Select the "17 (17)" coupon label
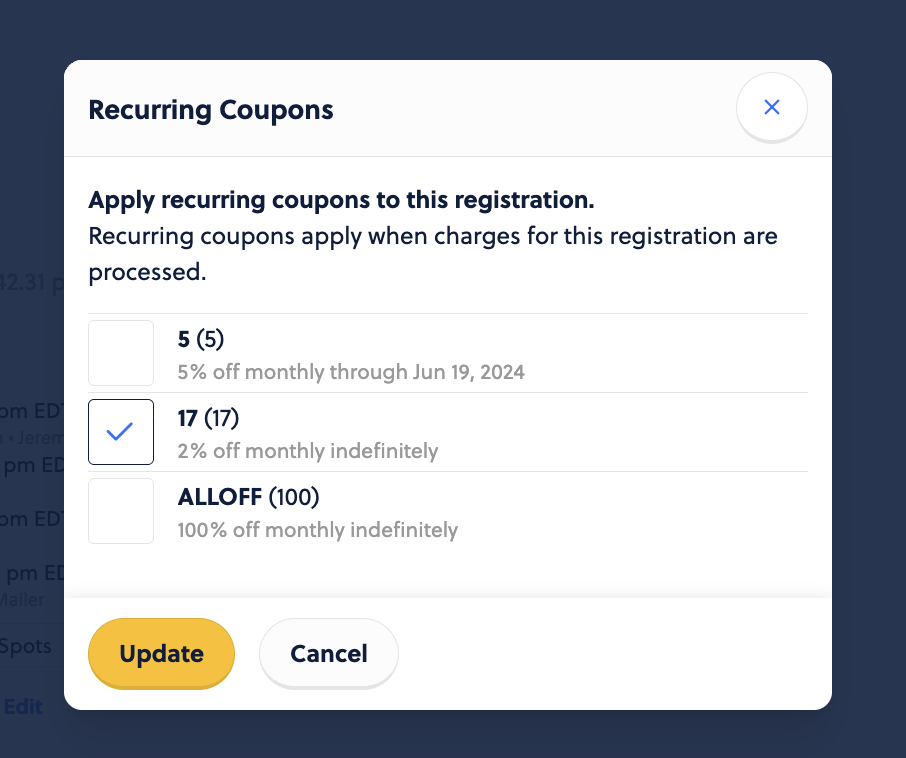 (x=208, y=418)
